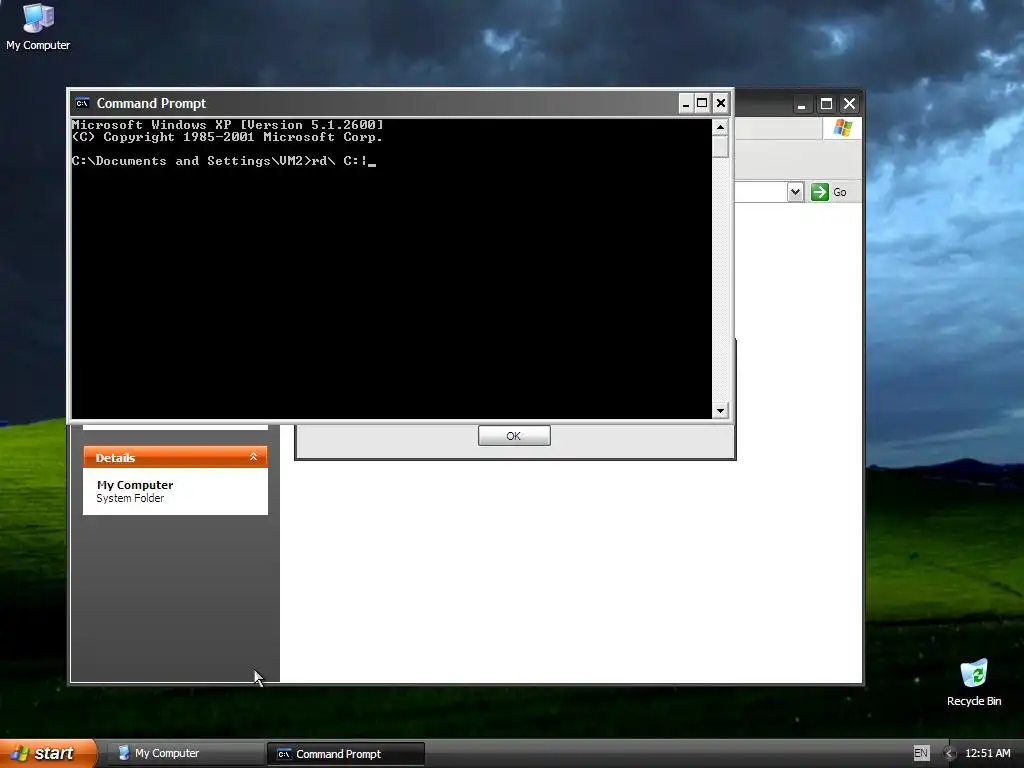Click the 'System Folder' text in Details
The image size is (1024, 768).
click(130, 498)
